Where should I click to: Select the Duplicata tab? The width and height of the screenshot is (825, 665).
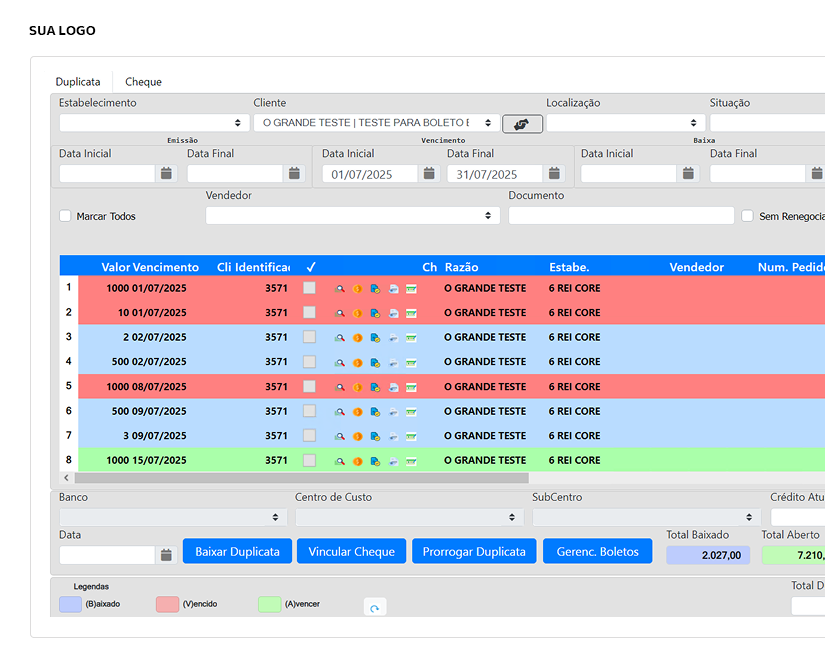coord(78,82)
